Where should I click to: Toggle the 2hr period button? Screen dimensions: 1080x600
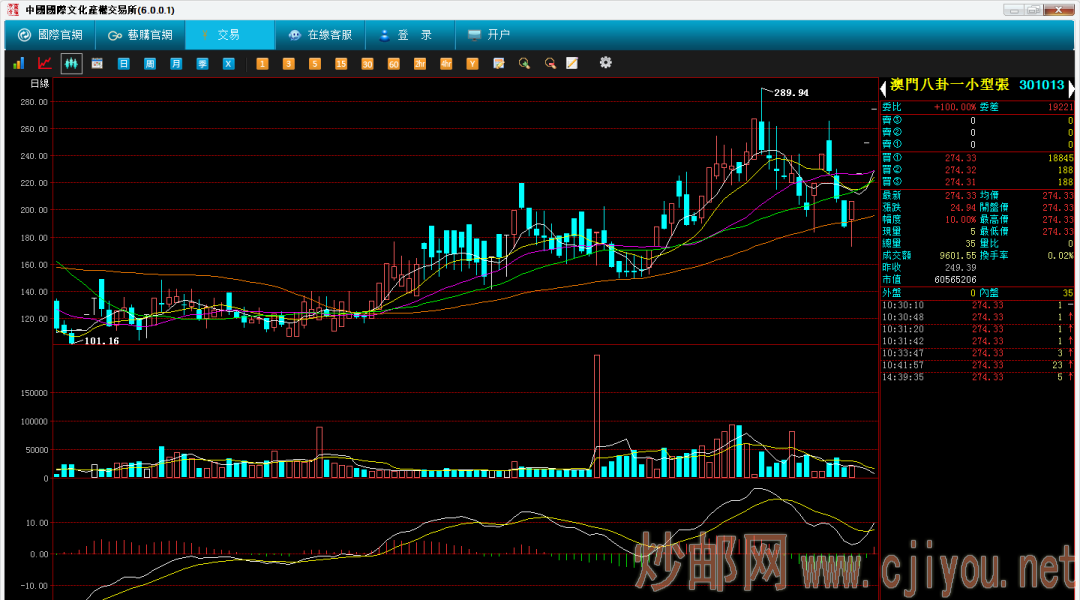click(419, 63)
